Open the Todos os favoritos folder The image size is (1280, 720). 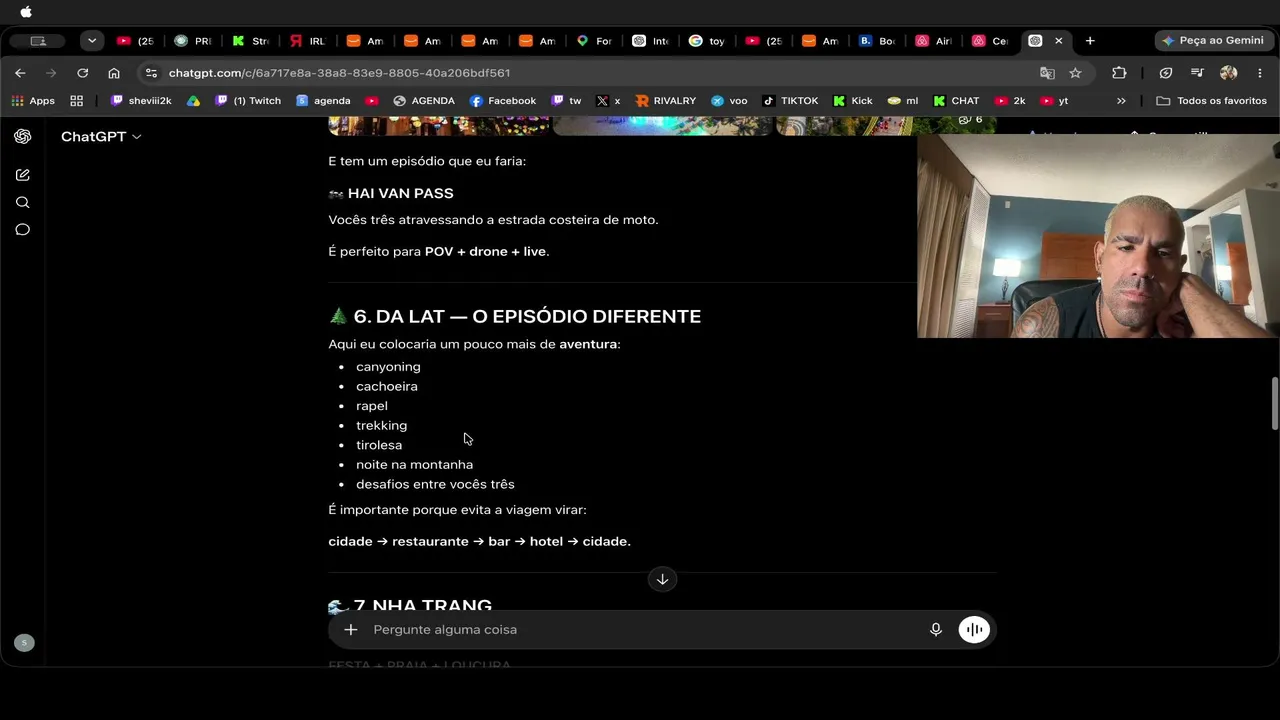[x=1211, y=101]
